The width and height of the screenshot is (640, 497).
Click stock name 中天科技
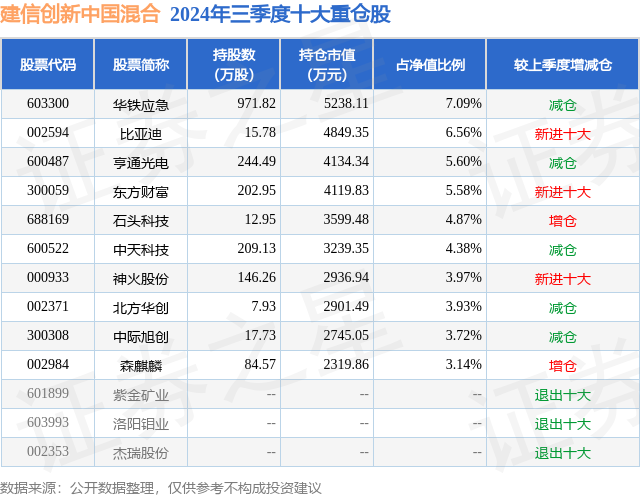141,250
